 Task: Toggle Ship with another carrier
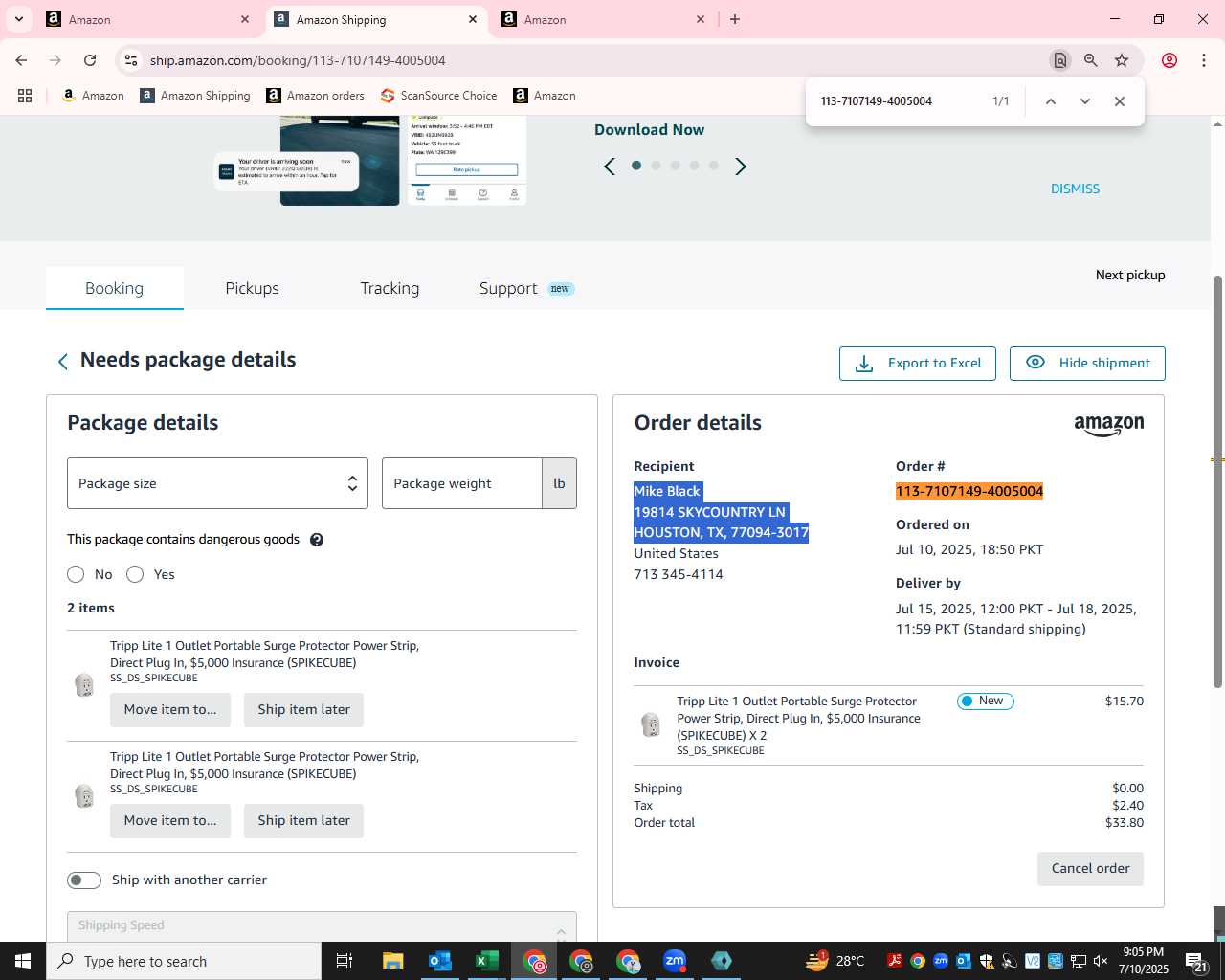tap(84, 880)
